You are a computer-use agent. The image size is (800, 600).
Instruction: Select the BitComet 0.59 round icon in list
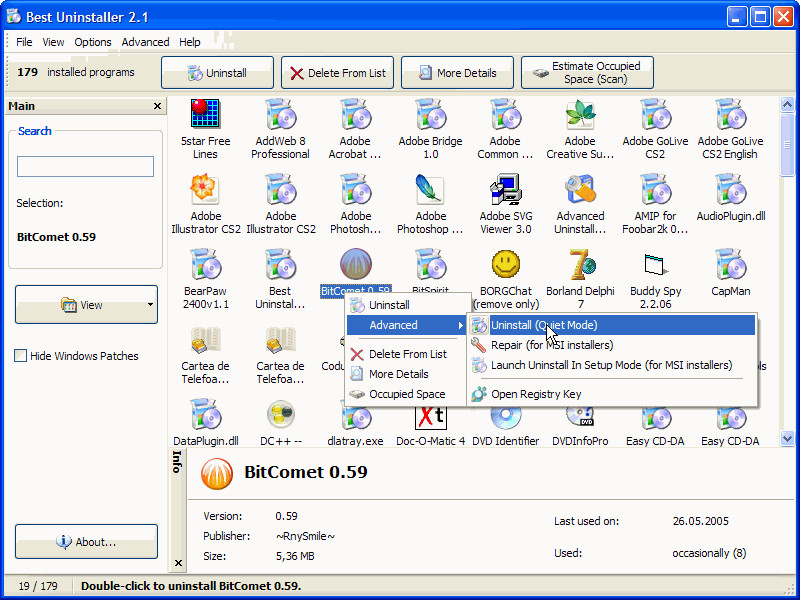tap(356, 264)
